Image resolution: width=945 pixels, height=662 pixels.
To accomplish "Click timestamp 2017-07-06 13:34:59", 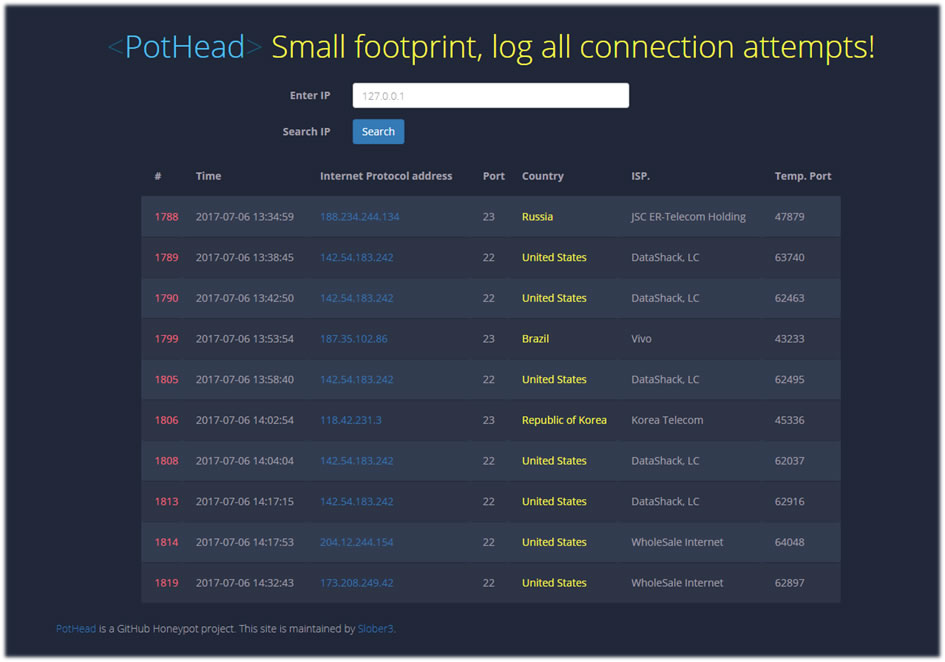I will coord(245,216).
